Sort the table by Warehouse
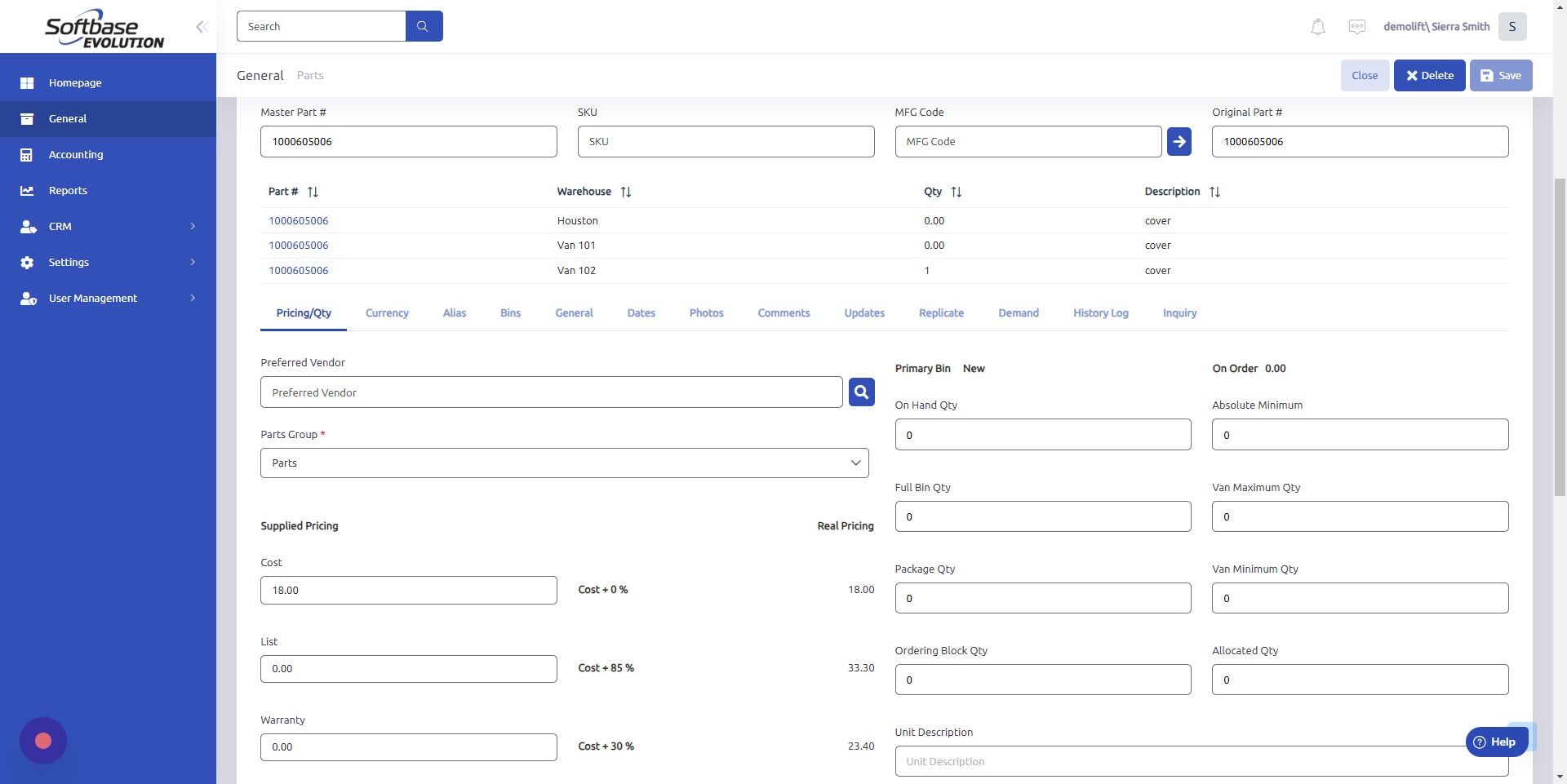 [x=626, y=192]
